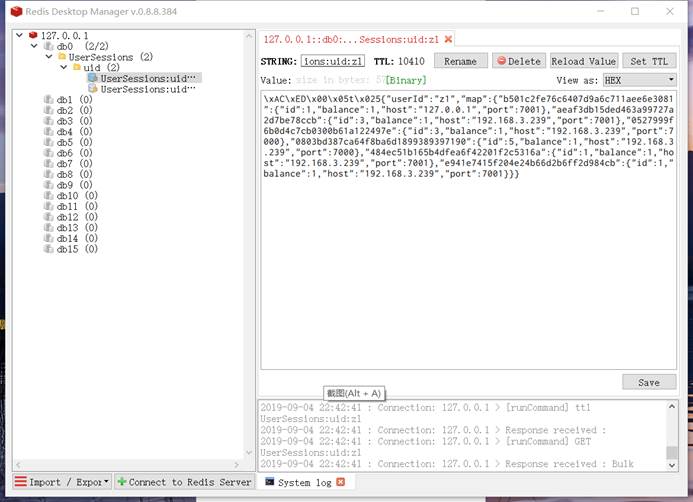This screenshot has height=502, width=693.
Task: Click the Redis Desktop Manager app logo
Action: (16, 11)
